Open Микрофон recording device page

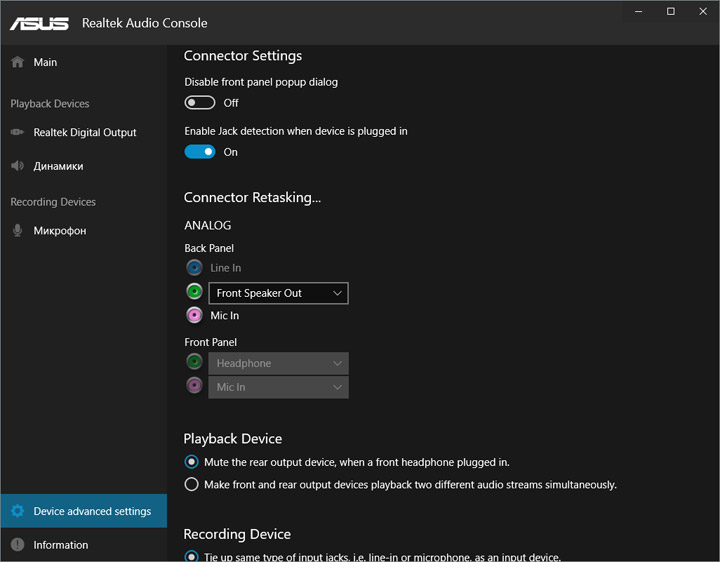59,231
